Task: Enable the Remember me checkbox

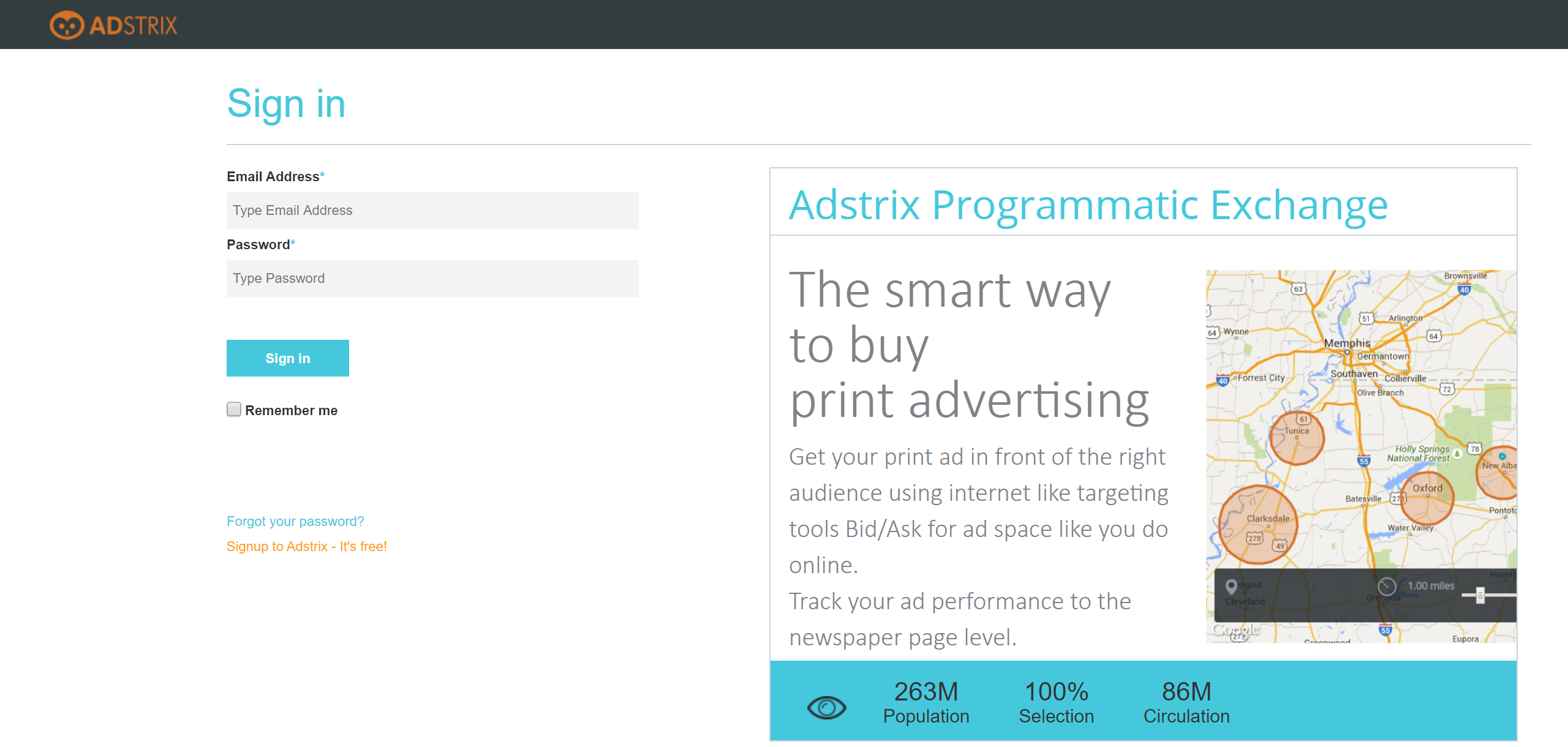Action: pos(234,409)
